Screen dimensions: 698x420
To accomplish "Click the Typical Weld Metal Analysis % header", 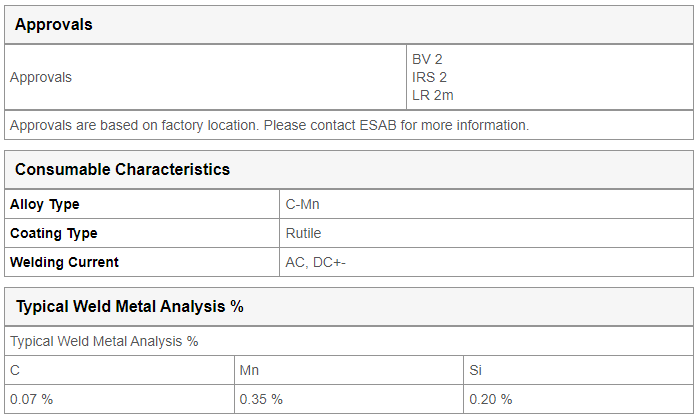I will (130, 306).
